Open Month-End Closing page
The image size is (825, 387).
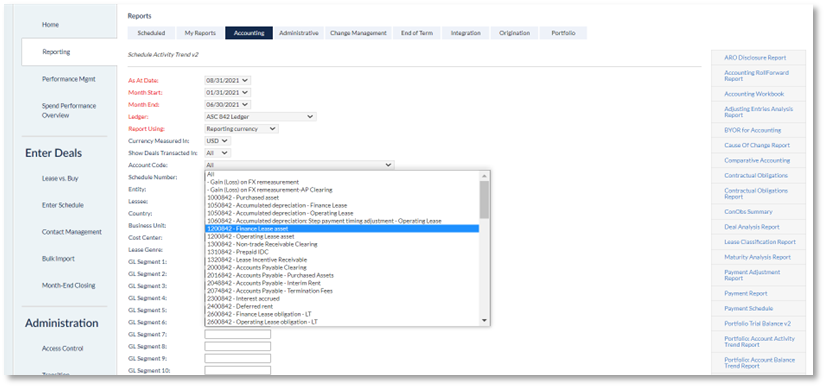click(68, 286)
